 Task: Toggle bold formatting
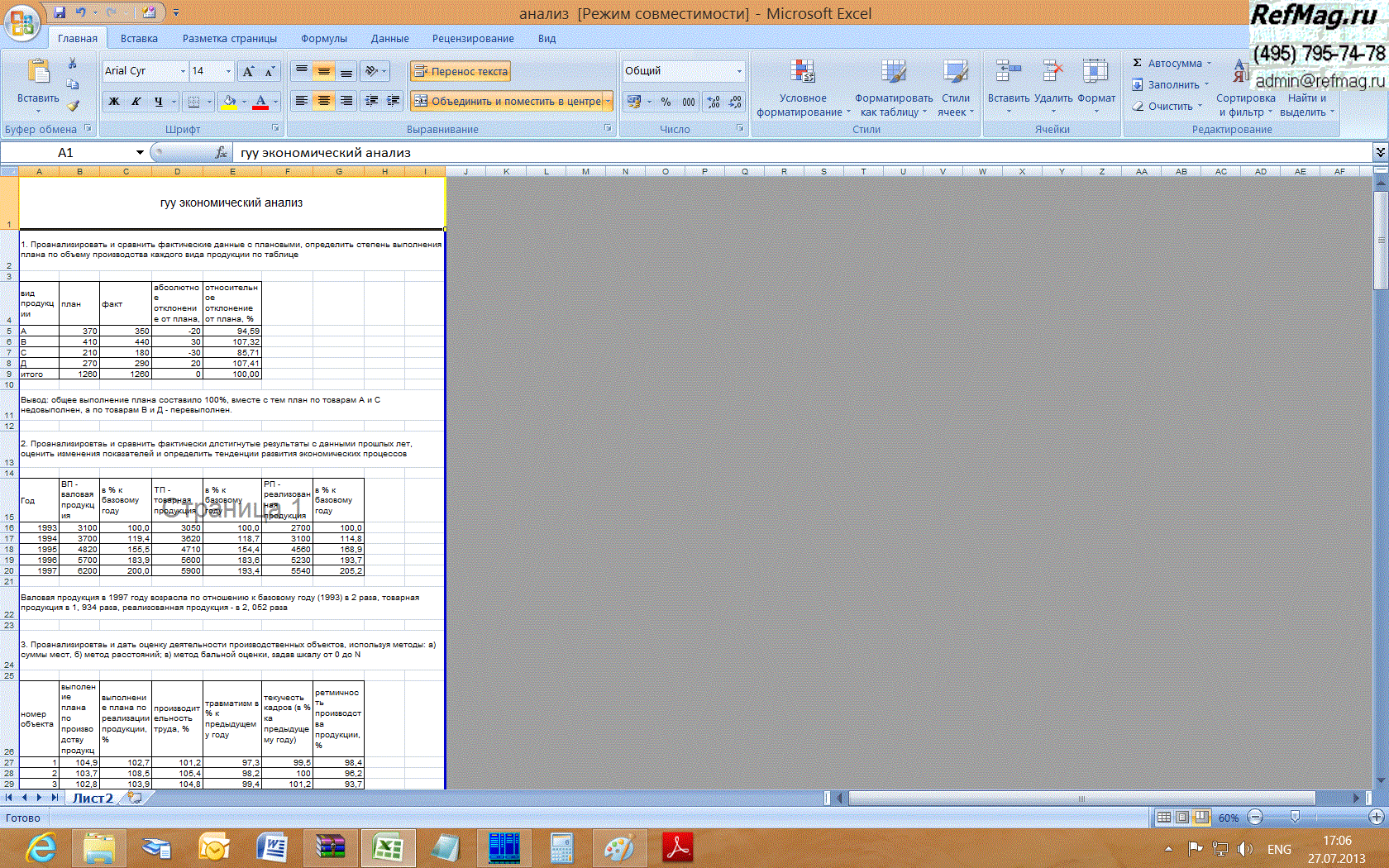tap(114, 102)
